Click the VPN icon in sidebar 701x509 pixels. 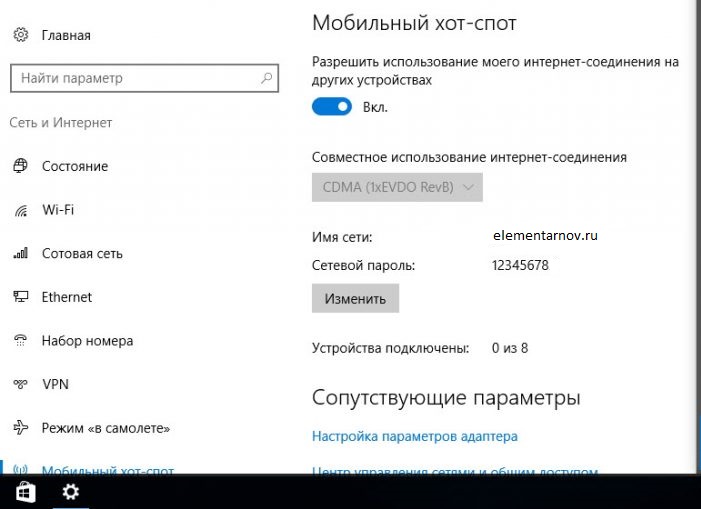pyautogui.click(x=21, y=384)
